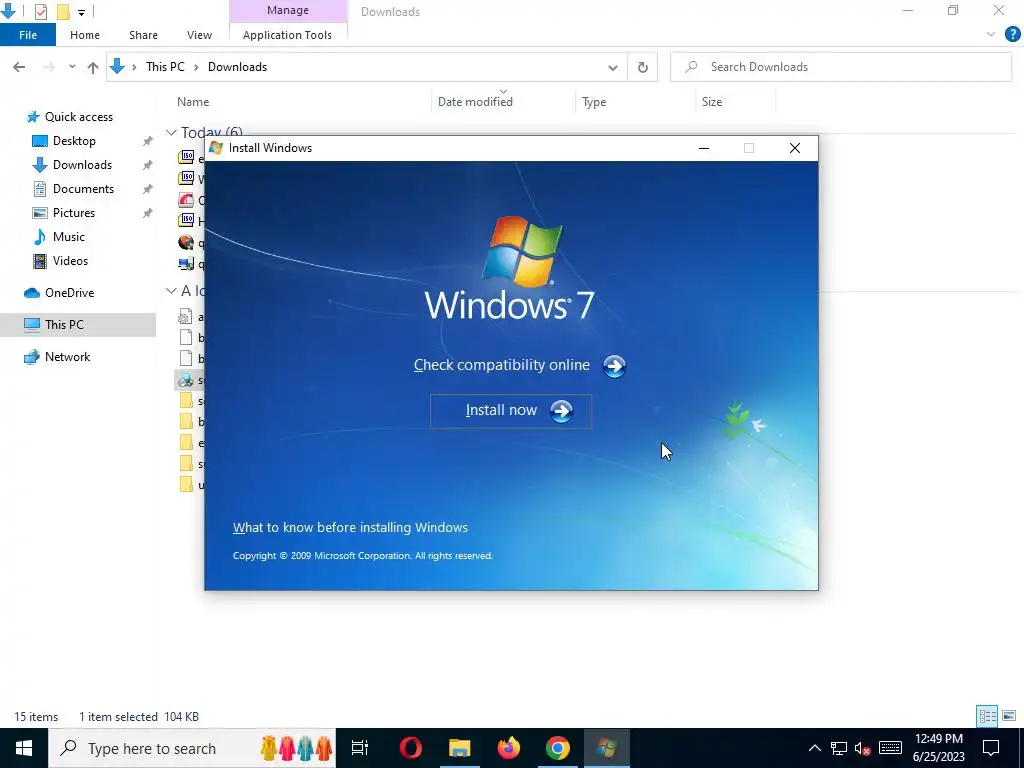Open the notification center icon
The image size is (1024, 768).
(991, 748)
